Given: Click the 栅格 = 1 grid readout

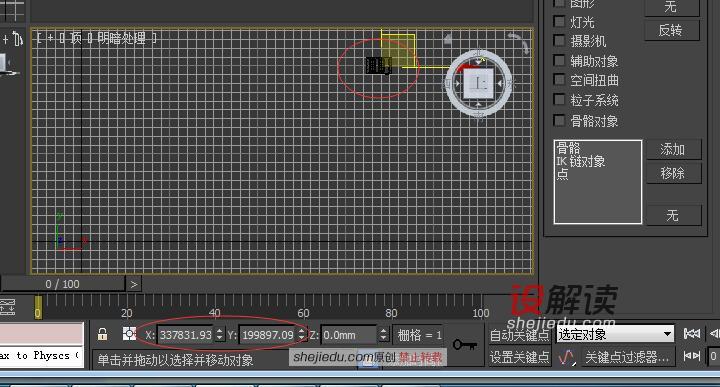Looking at the screenshot, I should click(419, 335).
